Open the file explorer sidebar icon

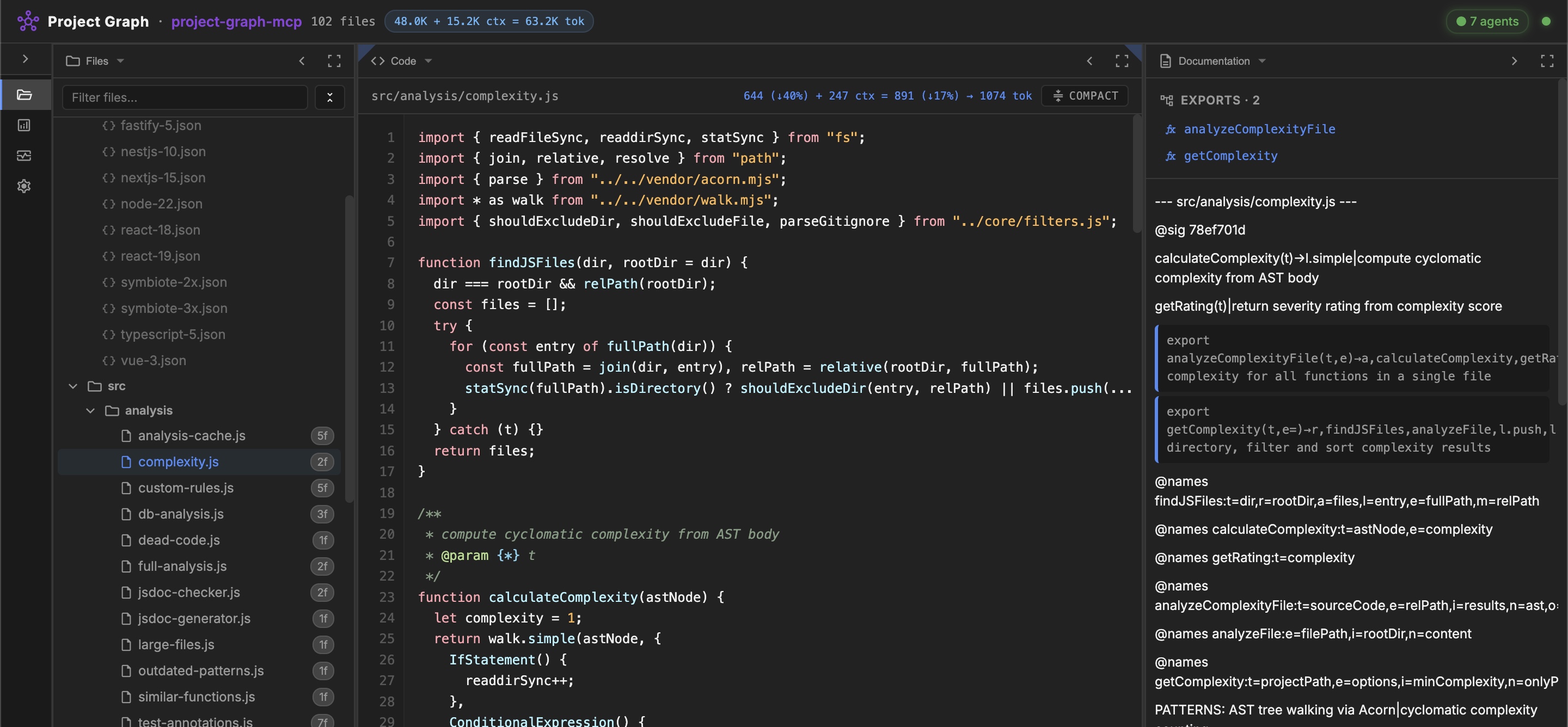click(24, 95)
